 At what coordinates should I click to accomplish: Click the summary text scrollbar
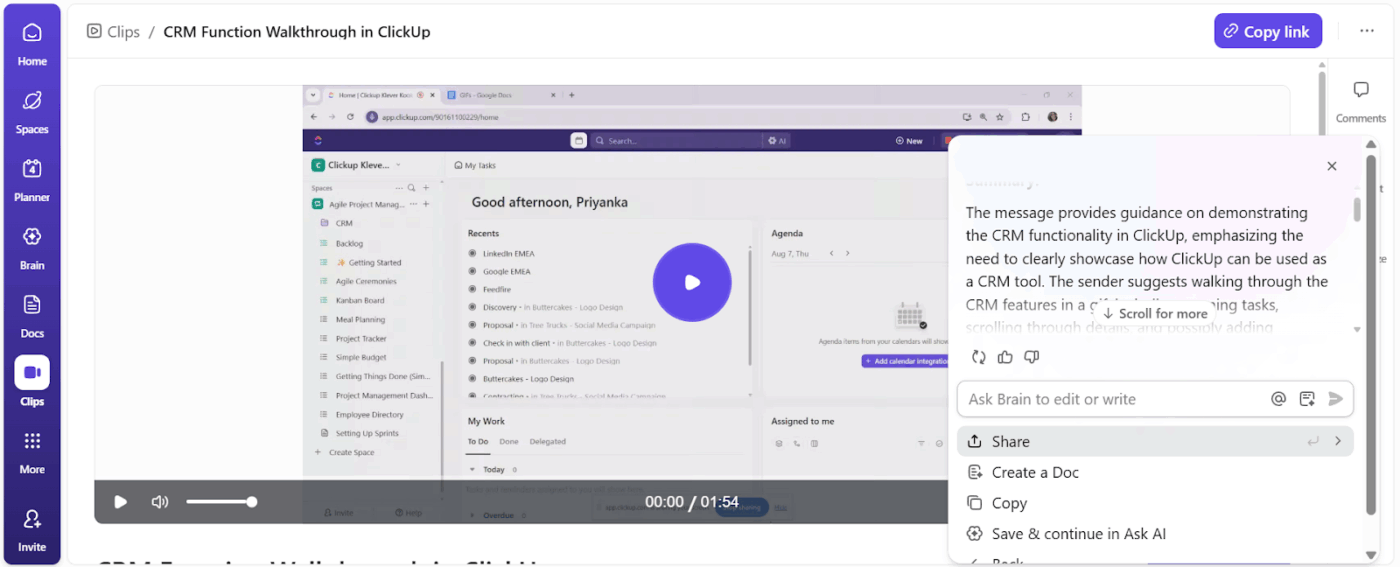click(x=1357, y=209)
